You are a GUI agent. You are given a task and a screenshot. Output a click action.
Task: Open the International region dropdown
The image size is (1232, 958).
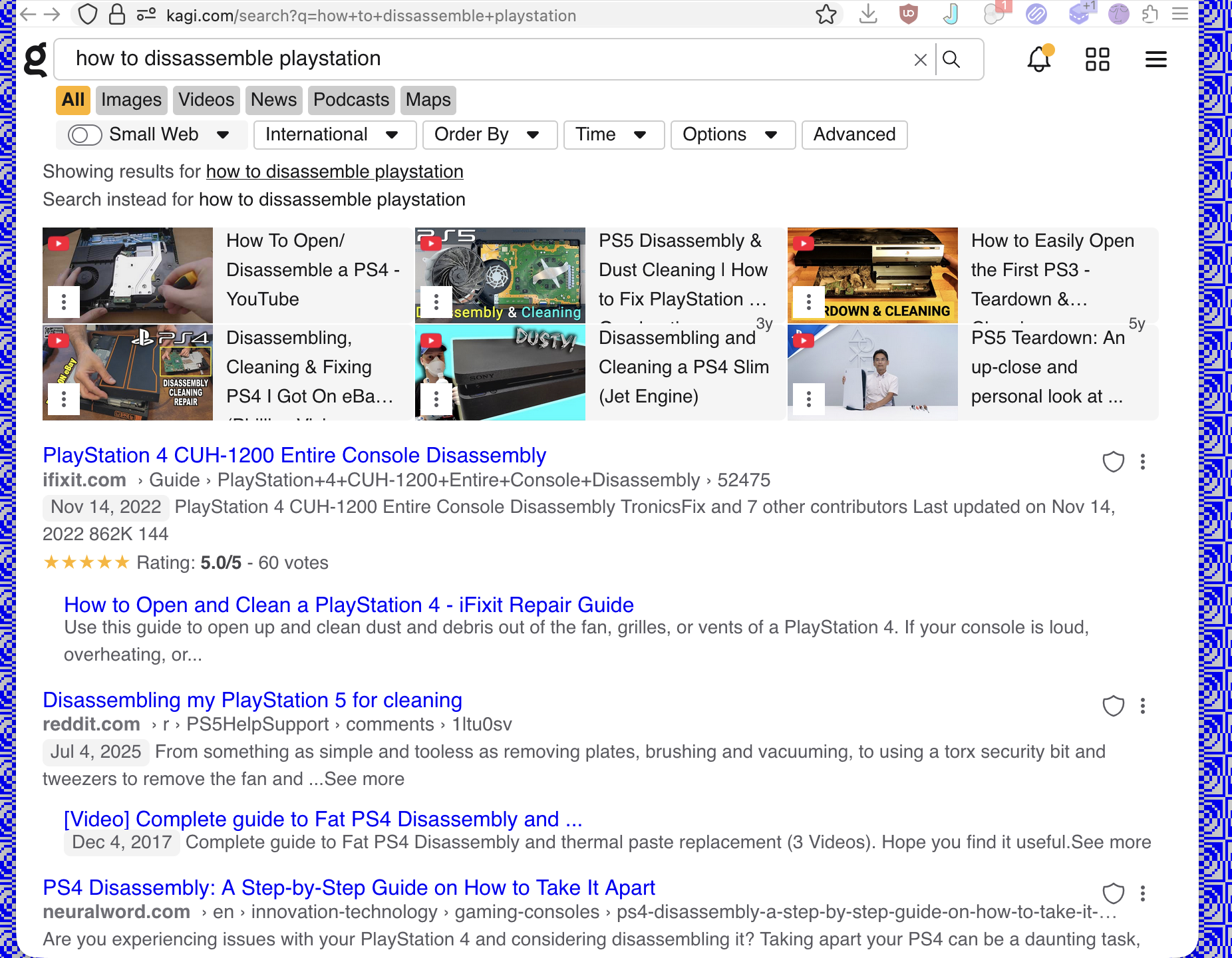point(335,134)
